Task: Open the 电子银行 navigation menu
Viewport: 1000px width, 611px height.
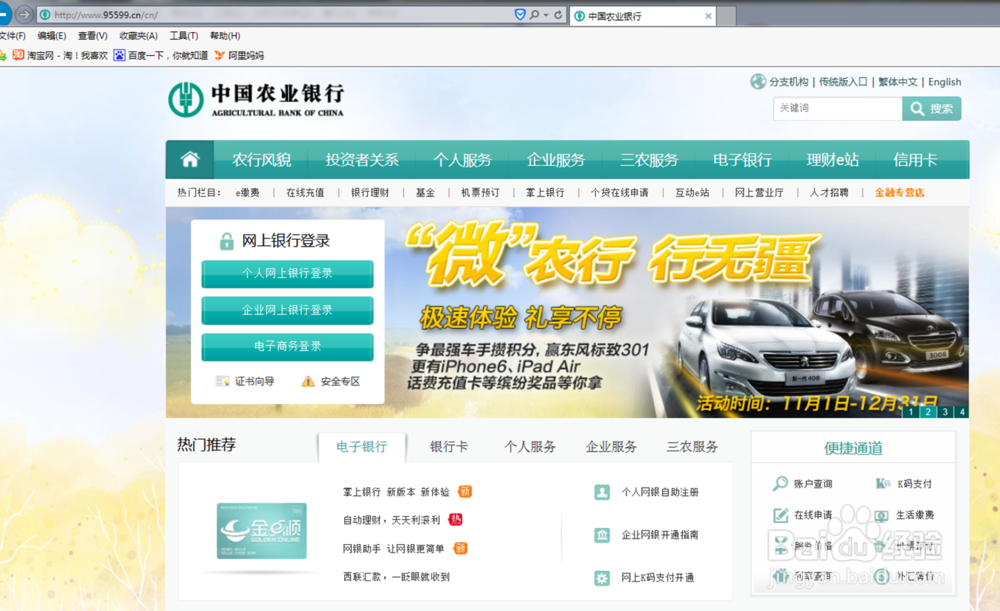Action: [742, 159]
